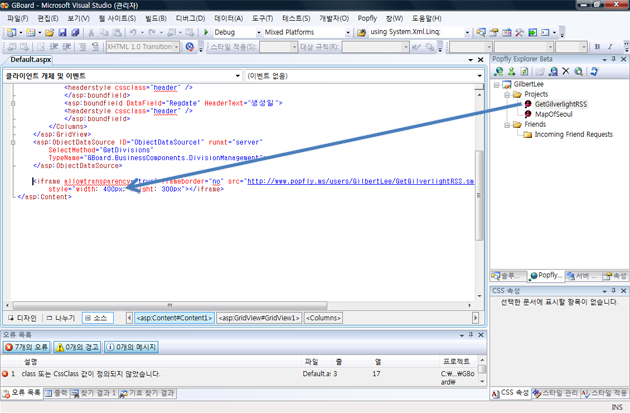Toggle the 7개의 오류 errors filter
The width and height of the screenshot is (630, 413).
(x=27, y=347)
